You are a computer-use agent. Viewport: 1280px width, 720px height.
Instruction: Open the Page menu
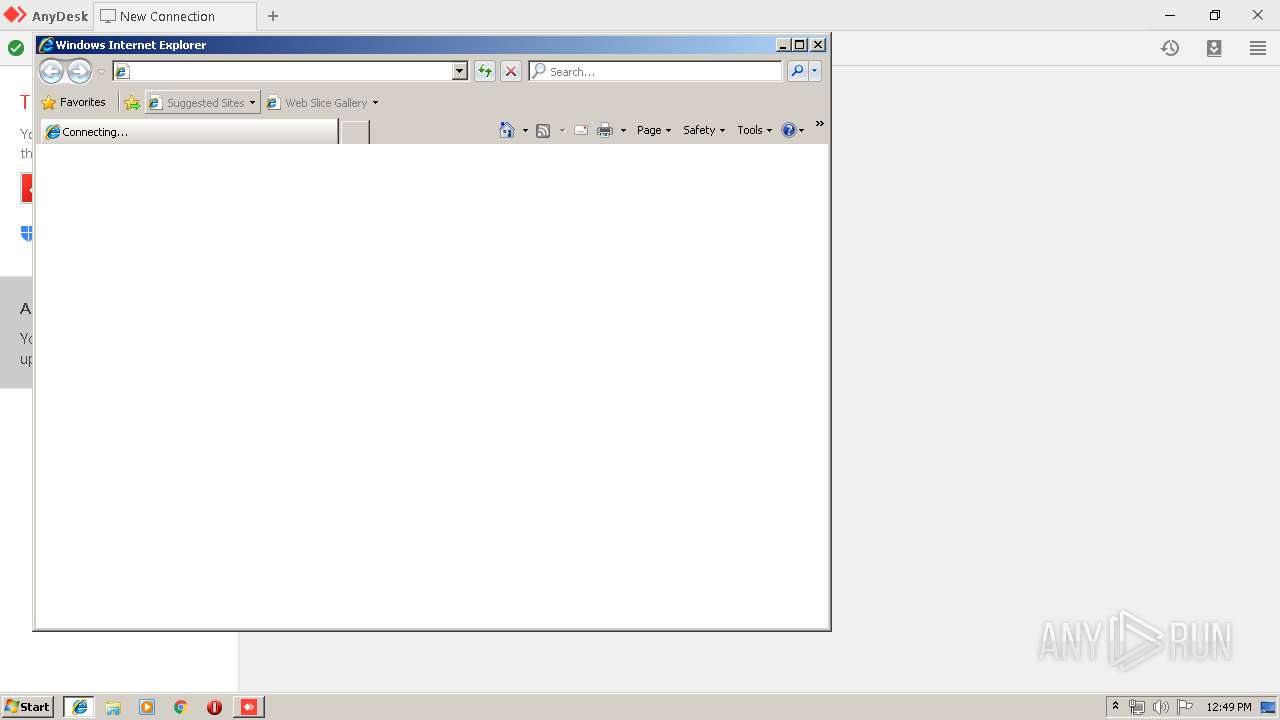[x=654, y=130]
